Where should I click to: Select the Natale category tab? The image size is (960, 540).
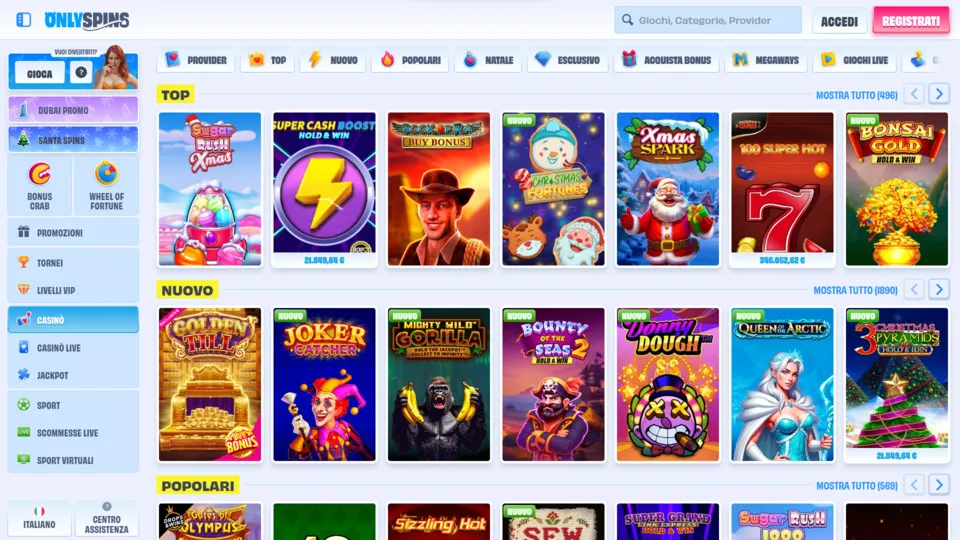point(488,60)
